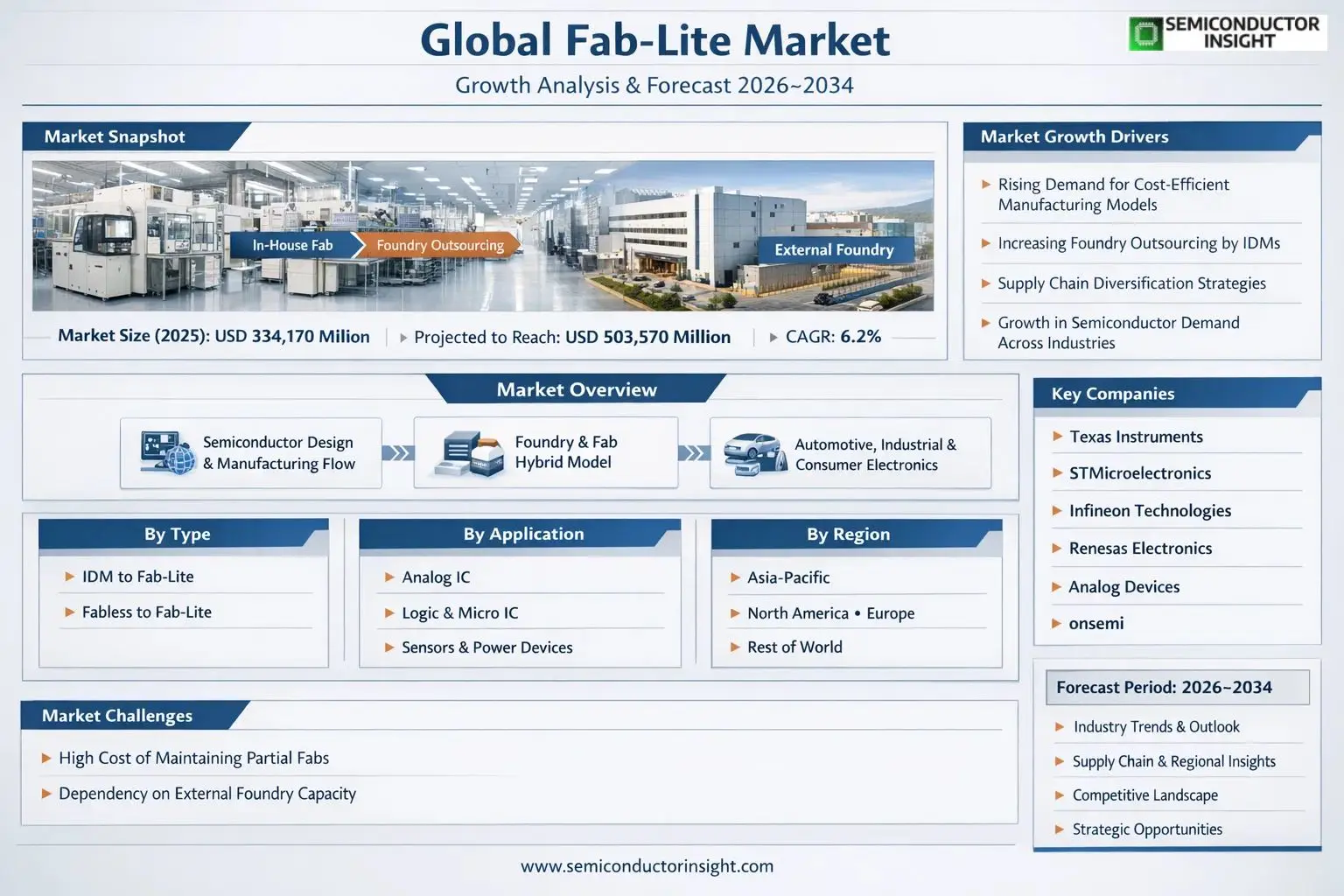Click the Growth Analysis & Forecast subtitle
Image resolution: width=1344 pixels, height=896 pixels.
point(654,86)
